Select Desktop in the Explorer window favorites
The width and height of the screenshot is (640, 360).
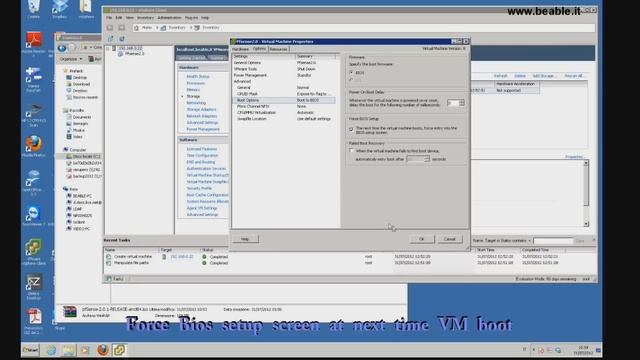point(80,78)
